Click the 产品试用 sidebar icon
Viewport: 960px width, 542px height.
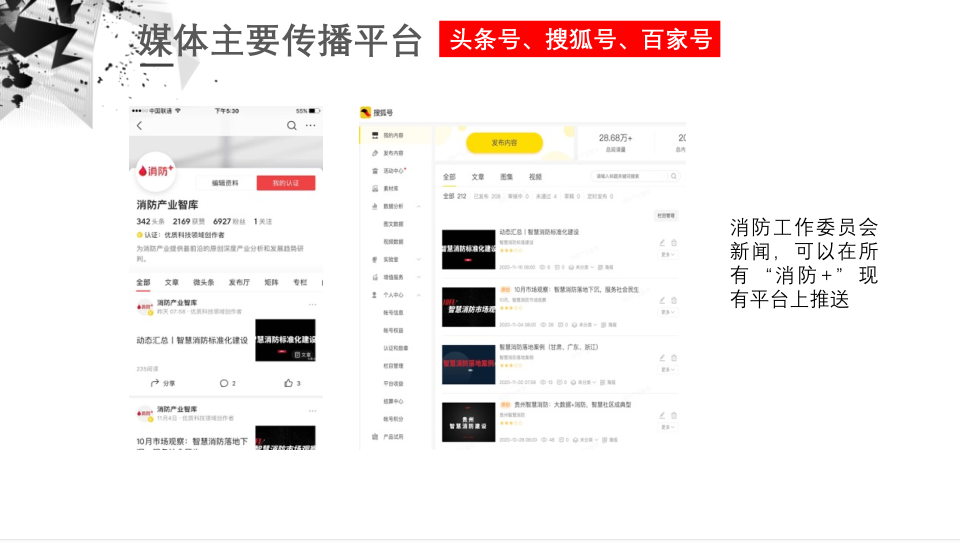375,437
